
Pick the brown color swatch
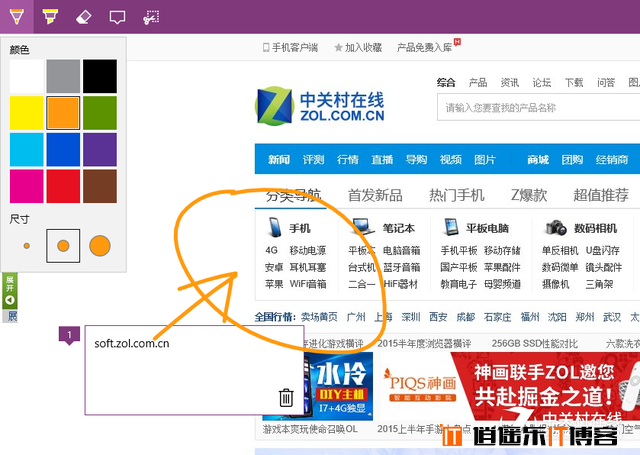click(100, 186)
